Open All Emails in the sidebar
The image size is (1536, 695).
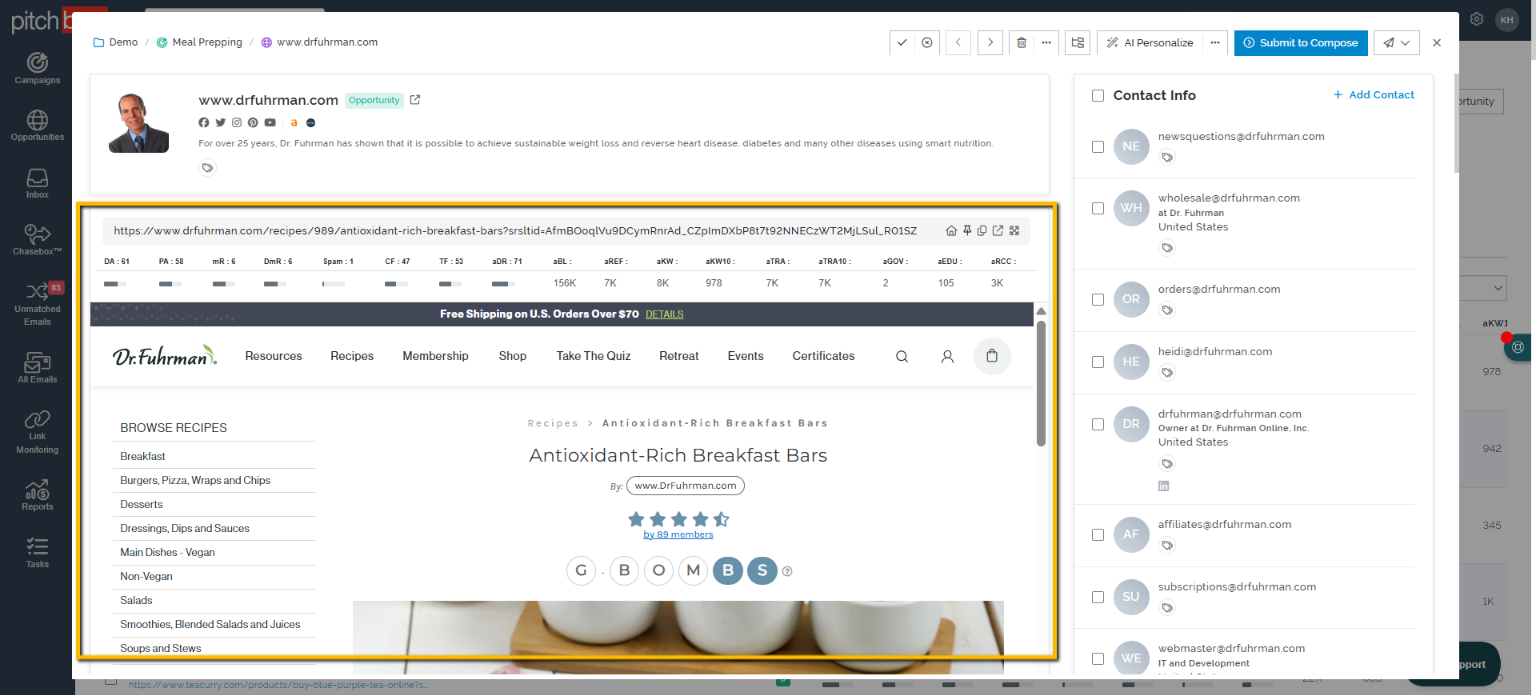coord(37,368)
